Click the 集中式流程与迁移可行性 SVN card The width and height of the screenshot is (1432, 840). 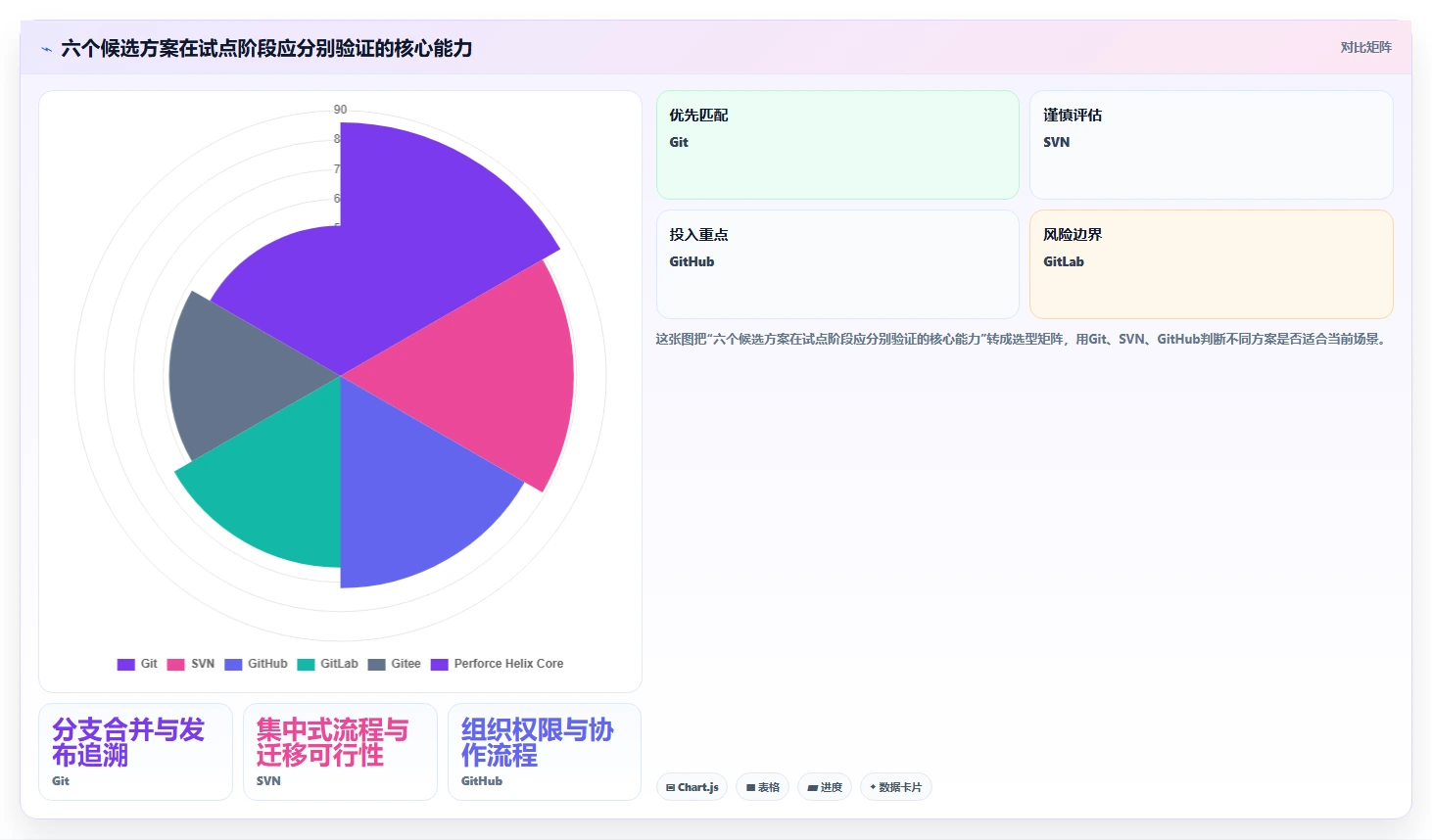[340, 752]
